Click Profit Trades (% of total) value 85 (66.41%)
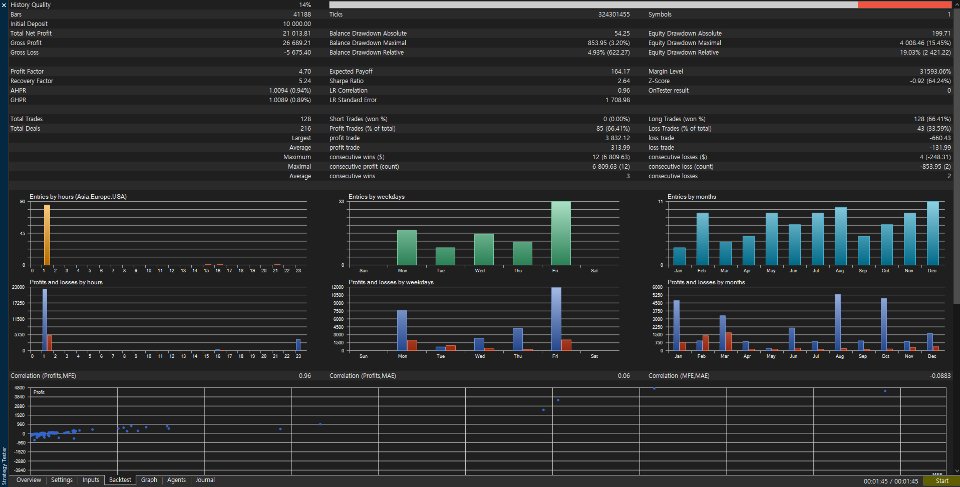 click(x=613, y=129)
